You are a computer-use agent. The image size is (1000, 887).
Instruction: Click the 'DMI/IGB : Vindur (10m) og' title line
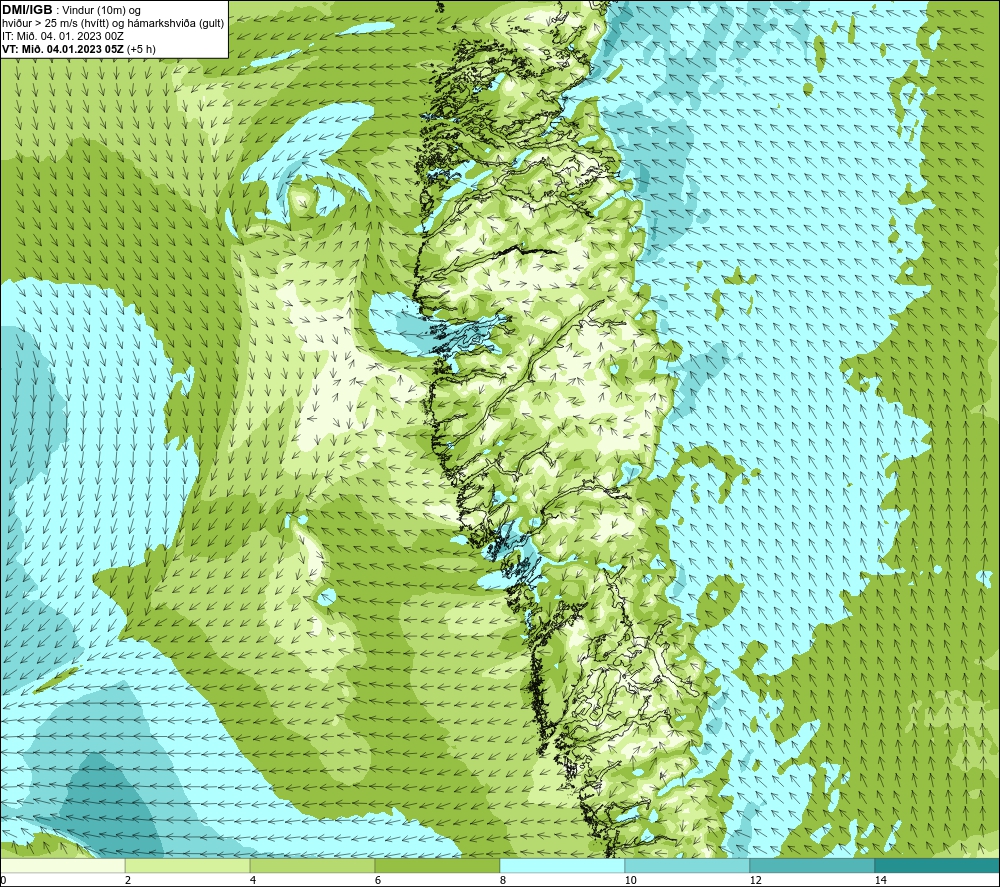pyautogui.click(x=72, y=10)
